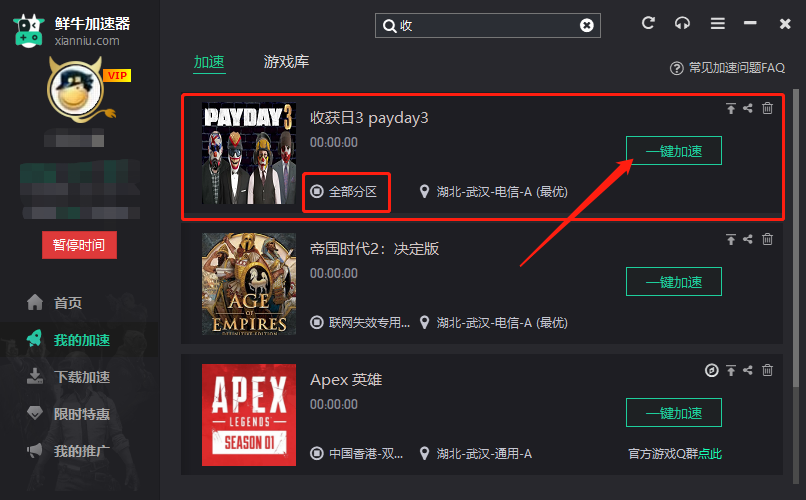Close the accelerator window
The height and width of the screenshot is (500, 806).
784,24
